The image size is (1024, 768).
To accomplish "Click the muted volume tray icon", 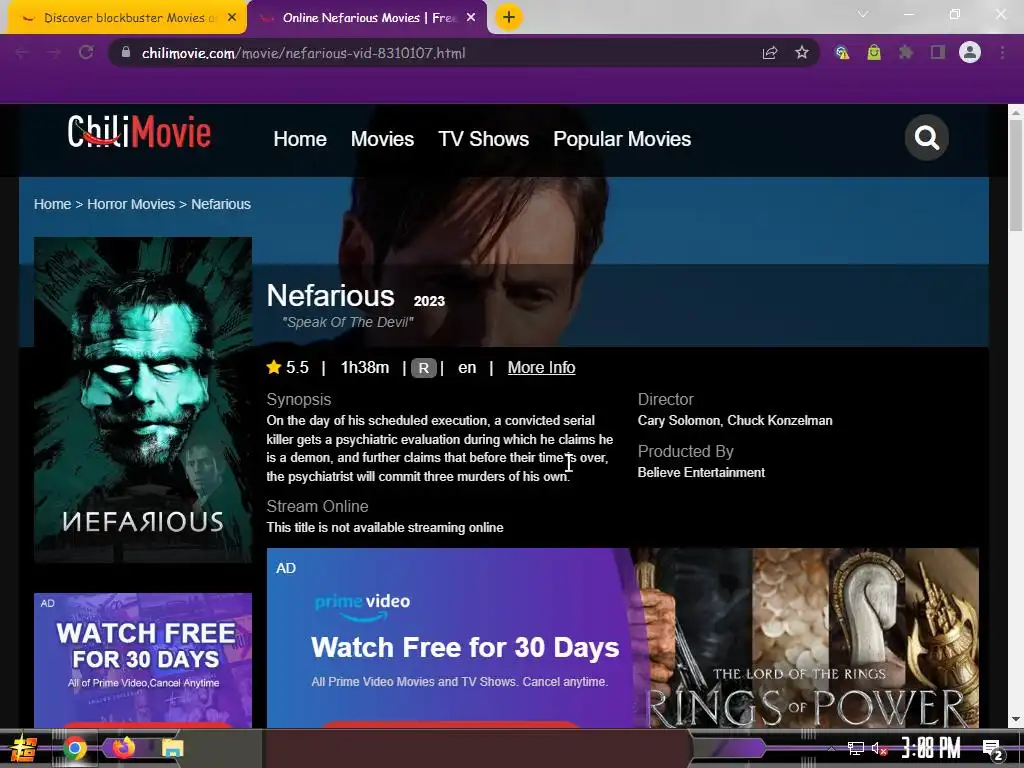I will point(880,748).
